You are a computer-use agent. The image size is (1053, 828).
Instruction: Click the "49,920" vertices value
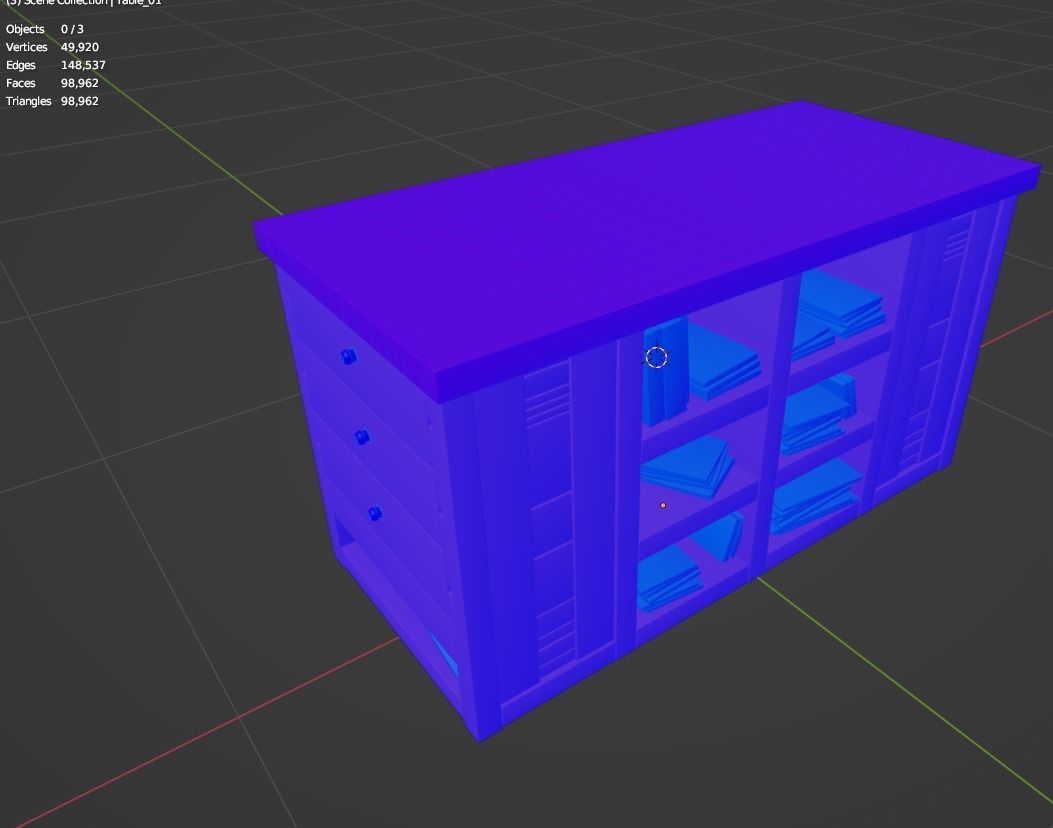tap(80, 47)
